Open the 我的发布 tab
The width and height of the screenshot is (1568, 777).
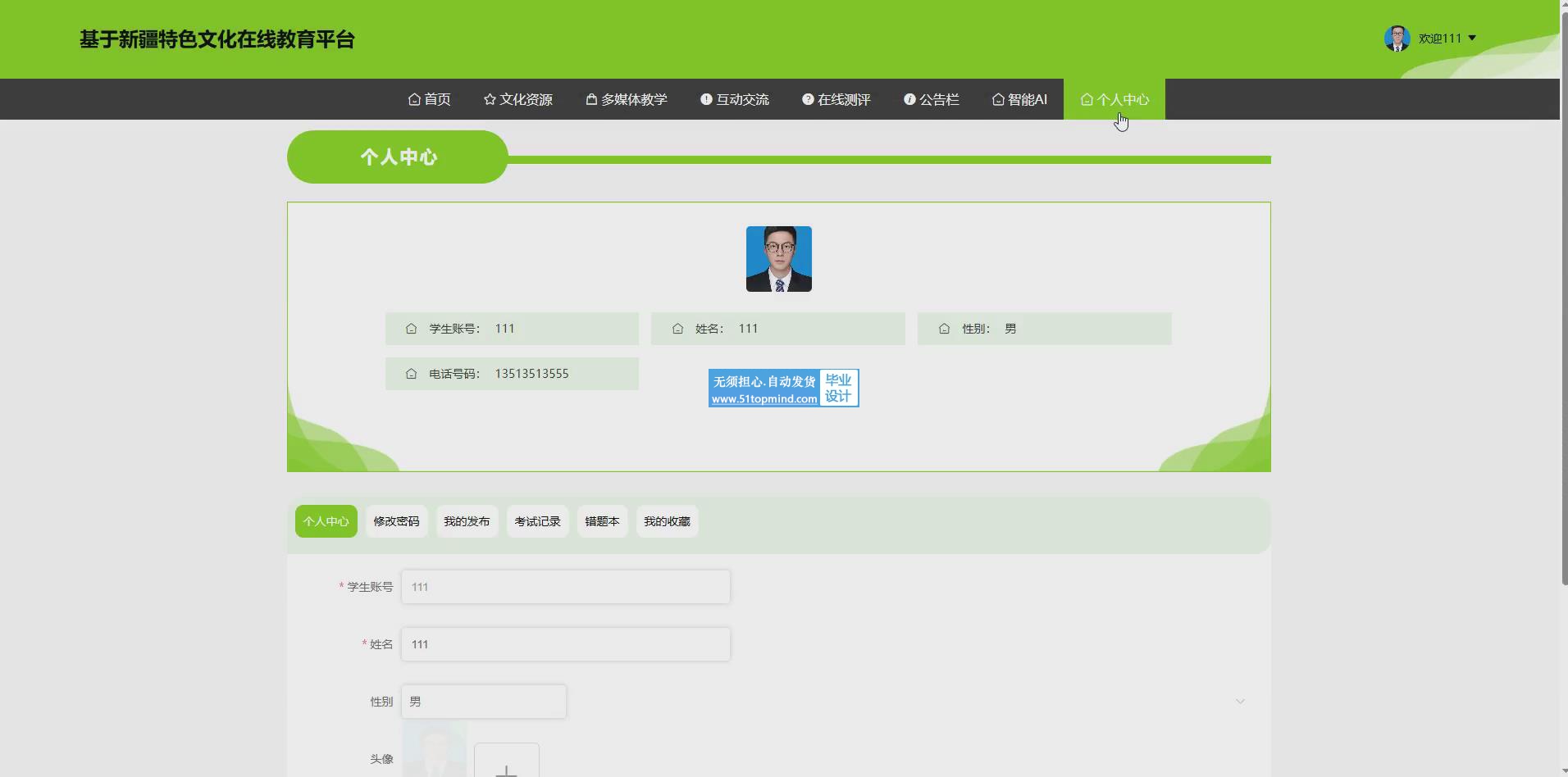(x=467, y=521)
